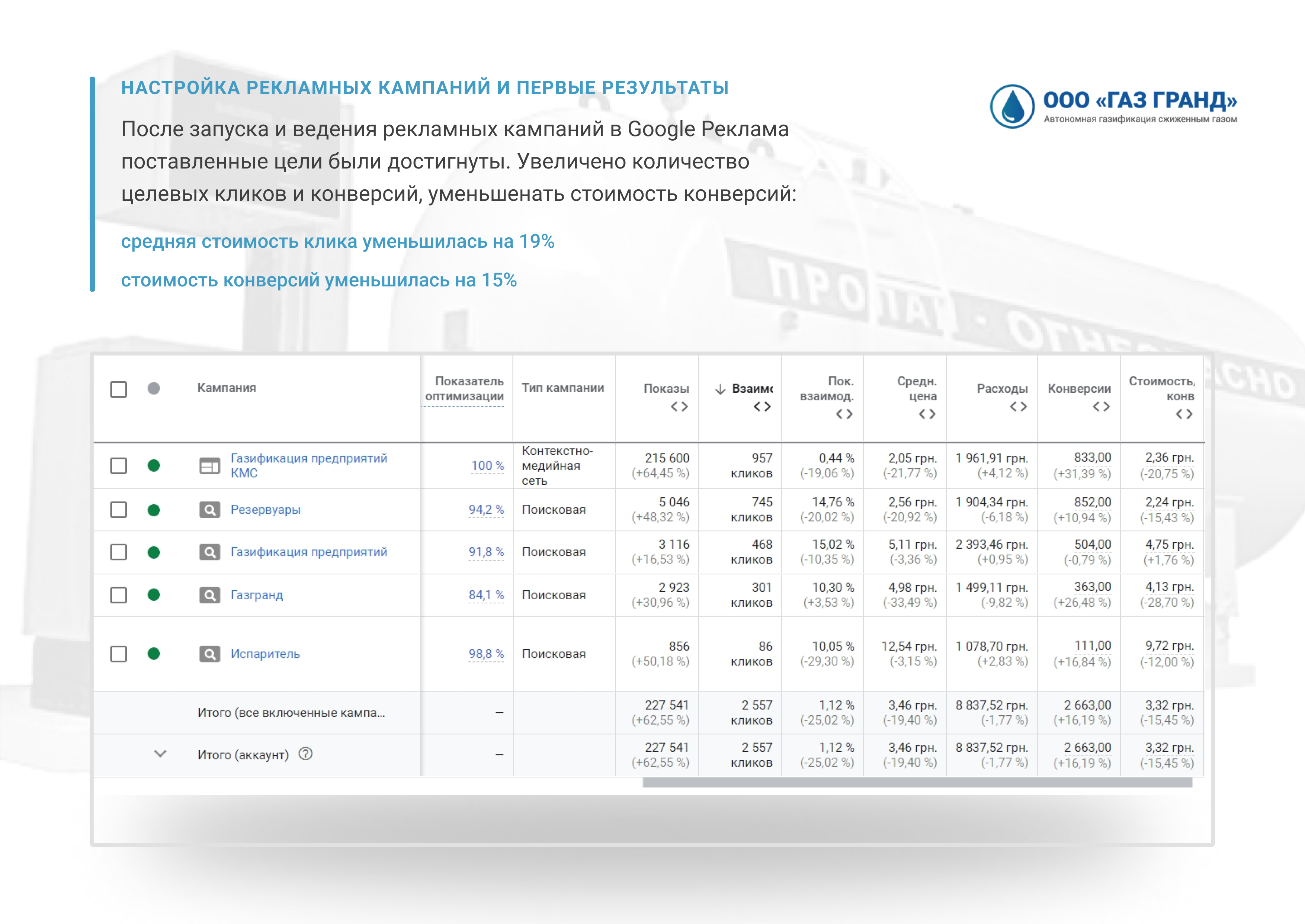
Task: Click expand arrows under Пок. взаимод. header
Action: (x=844, y=414)
